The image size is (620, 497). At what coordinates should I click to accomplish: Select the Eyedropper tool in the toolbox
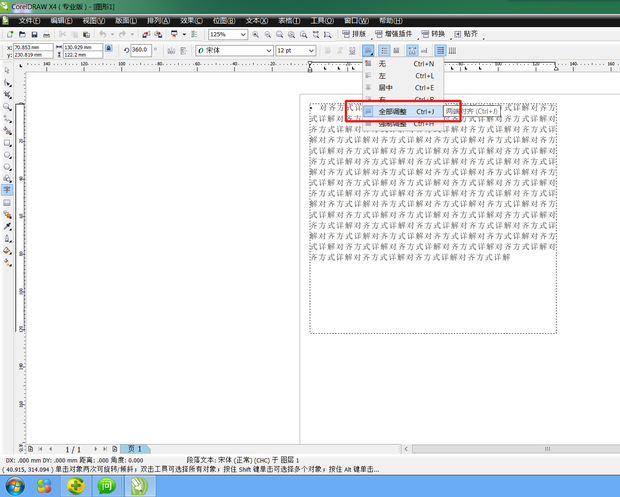pyautogui.click(x=8, y=226)
